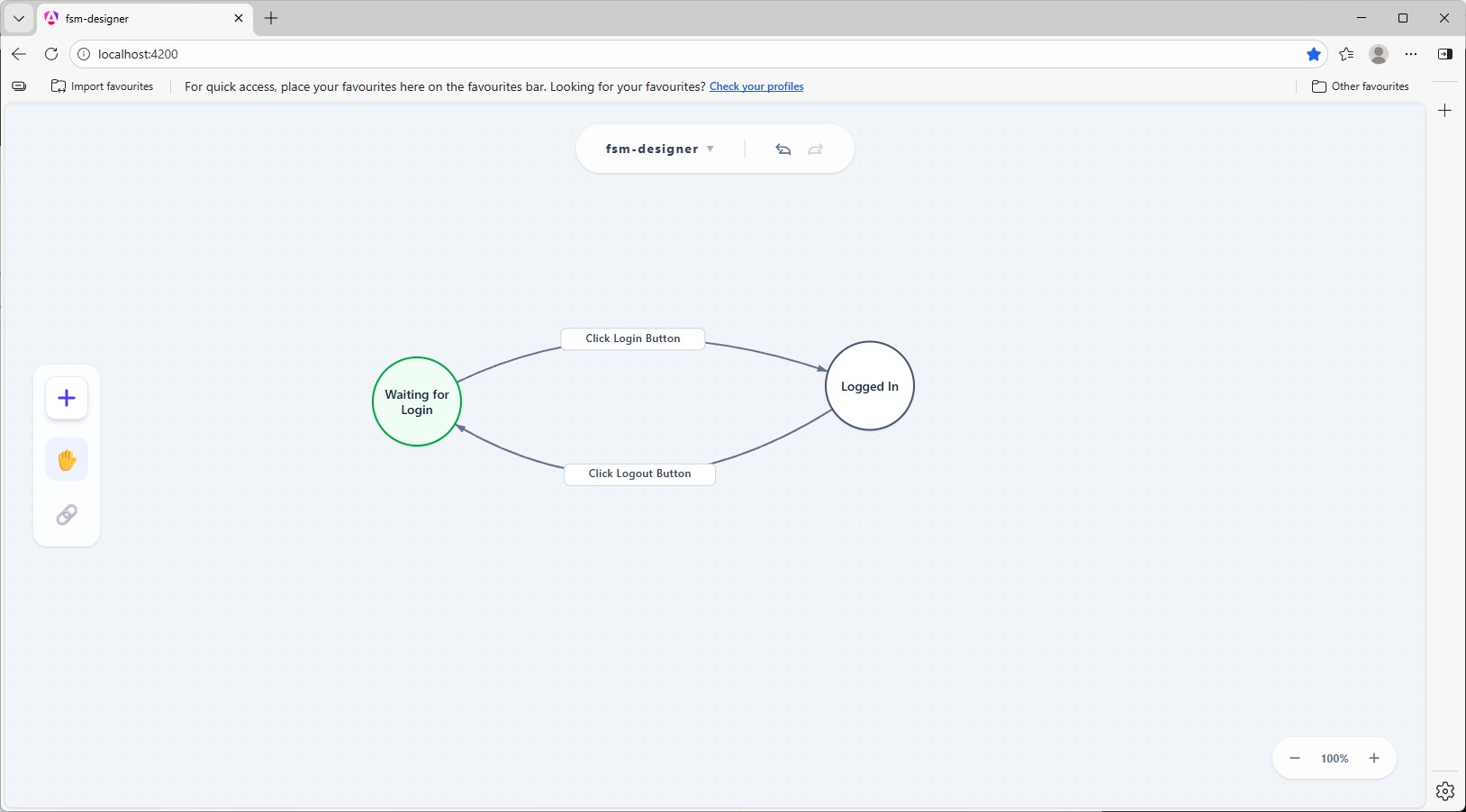Screen dimensions: 1466x812
Task: Click the redo arrow icon
Action: (x=816, y=149)
